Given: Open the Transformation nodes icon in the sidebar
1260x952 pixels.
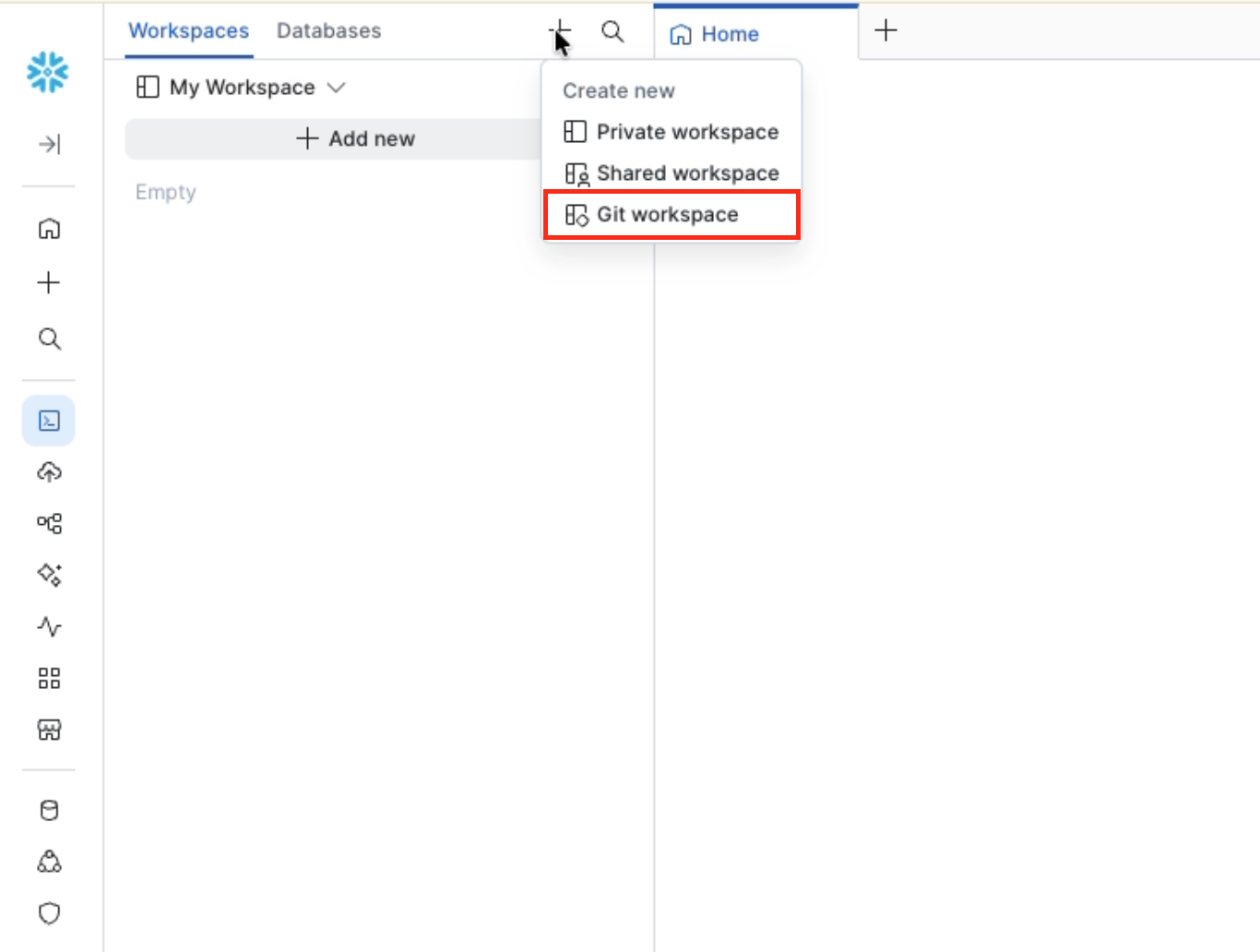Looking at the screenshot, I should point(49,524).
